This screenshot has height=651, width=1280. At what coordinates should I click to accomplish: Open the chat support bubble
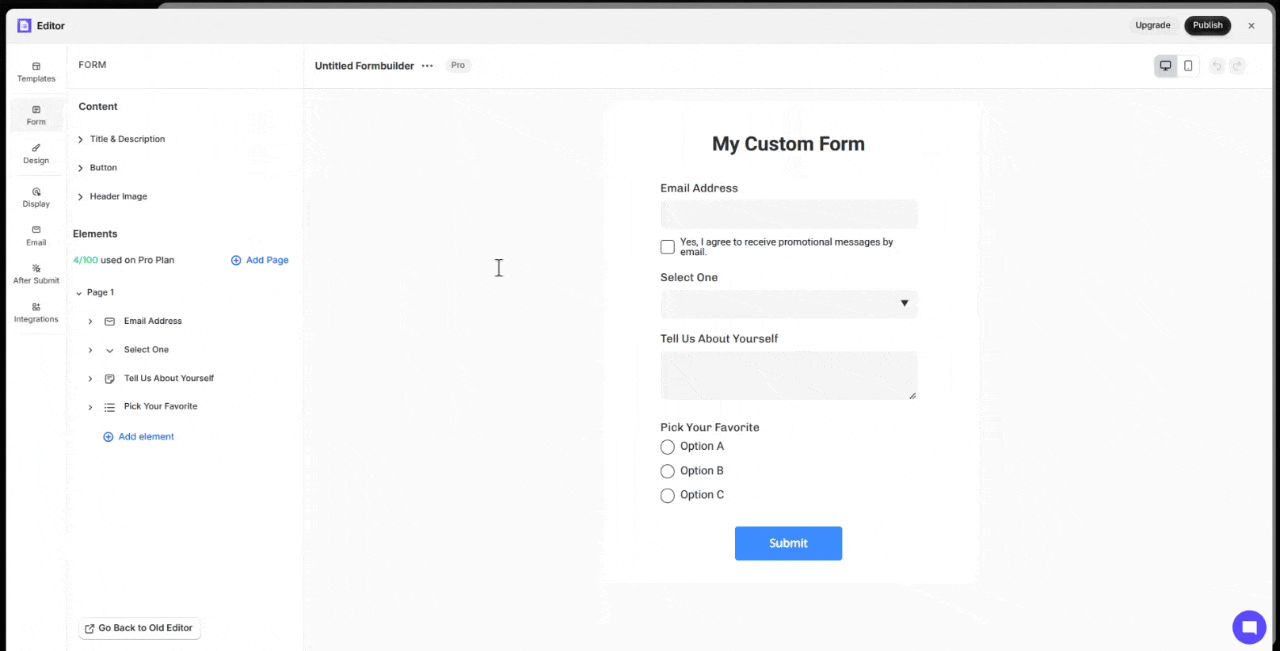click(x=1249, y=628)
